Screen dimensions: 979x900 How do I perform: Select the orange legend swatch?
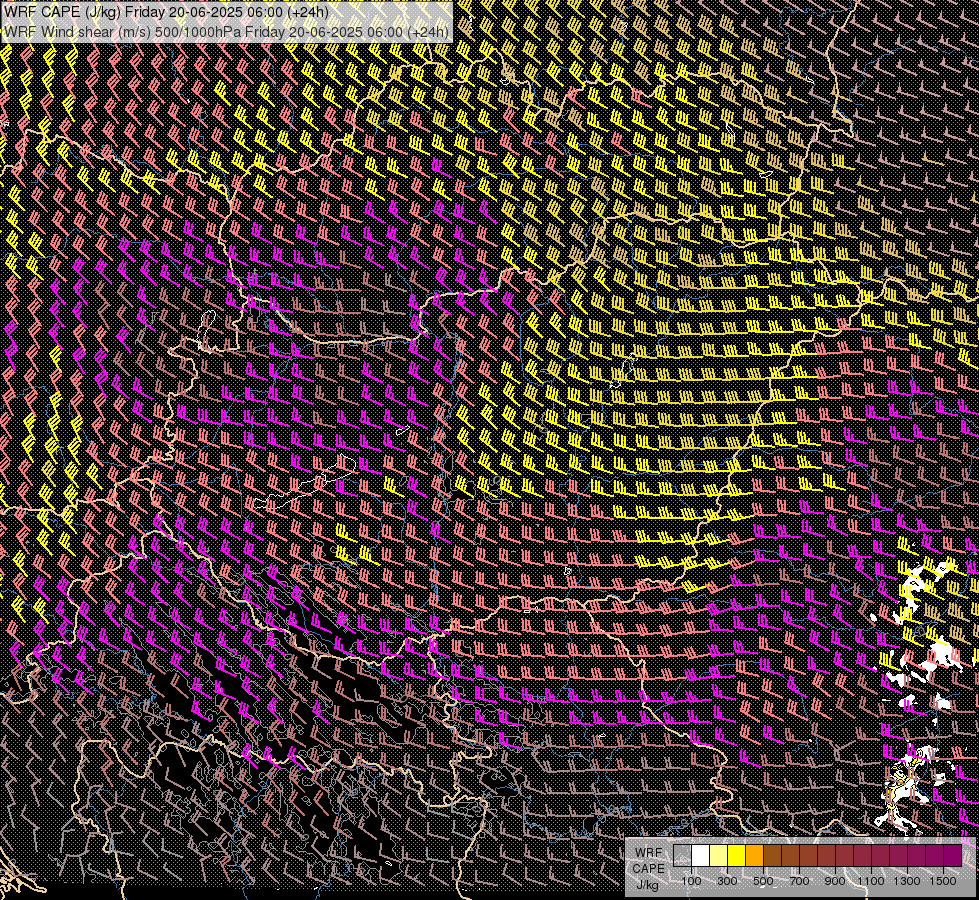pos(754,855)
